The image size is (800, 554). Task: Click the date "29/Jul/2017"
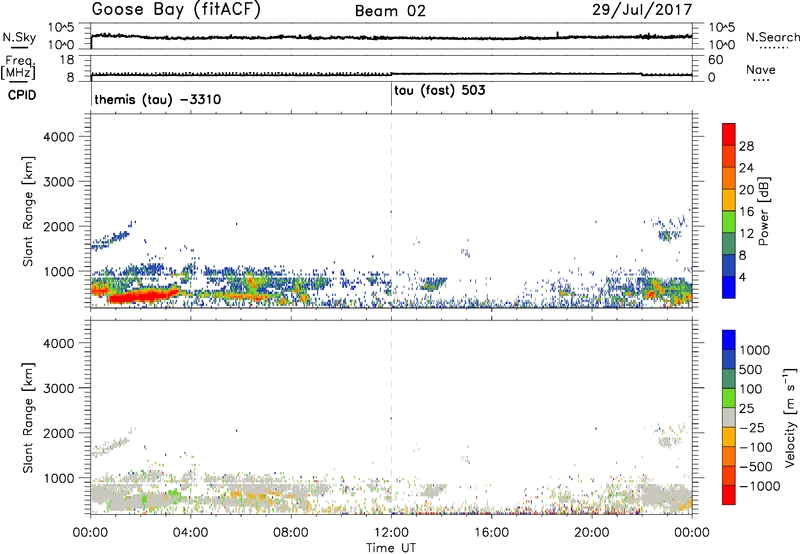(642, 10)
